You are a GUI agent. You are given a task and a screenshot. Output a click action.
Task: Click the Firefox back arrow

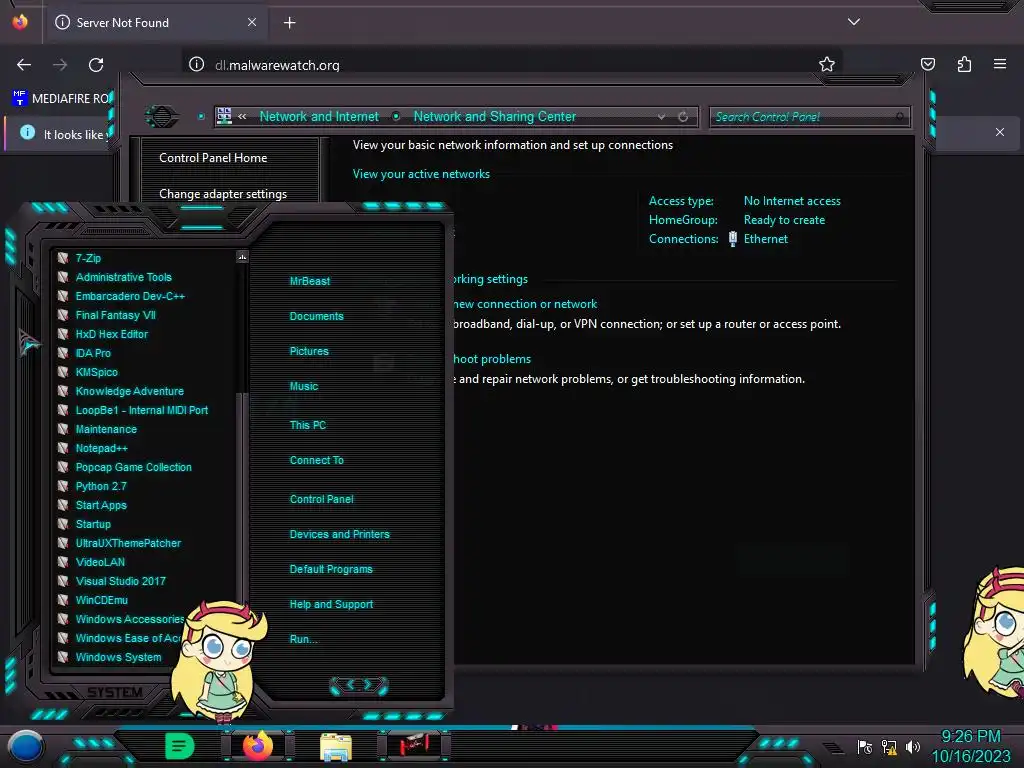[x=24, y=65]
